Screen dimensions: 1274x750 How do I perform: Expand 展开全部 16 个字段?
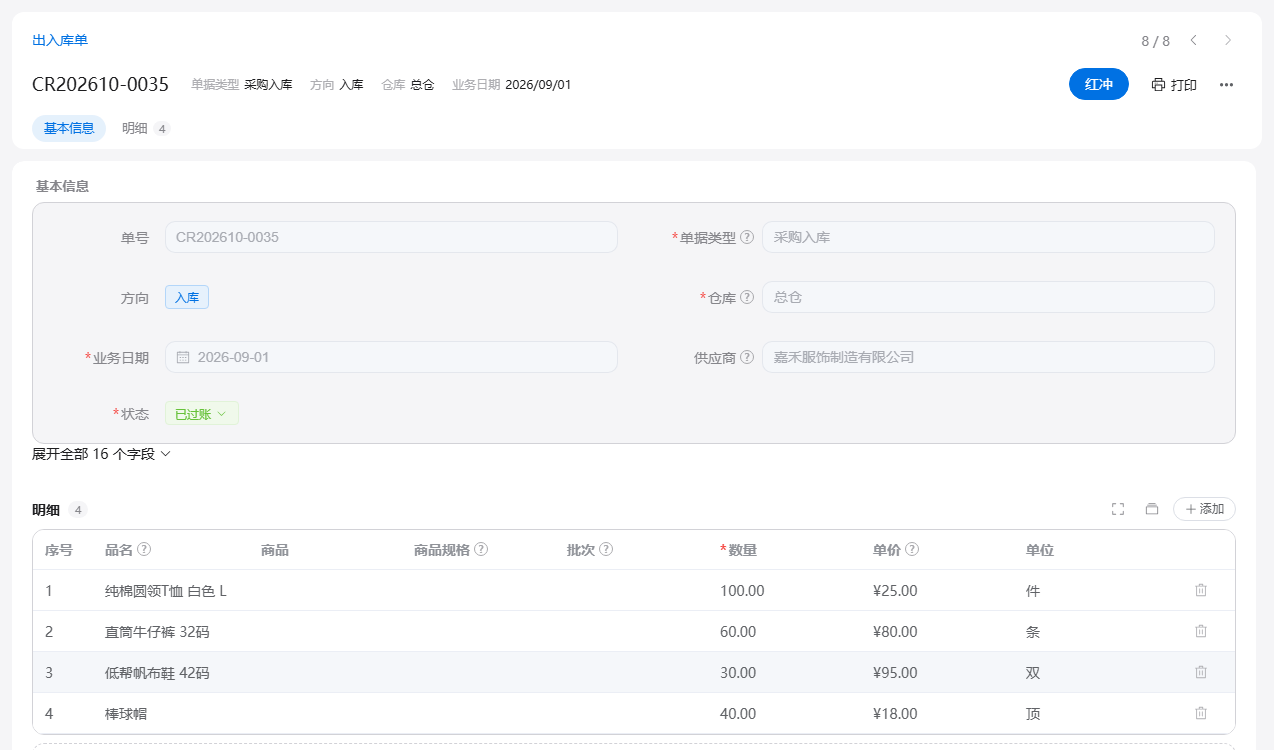pos(102,454)
